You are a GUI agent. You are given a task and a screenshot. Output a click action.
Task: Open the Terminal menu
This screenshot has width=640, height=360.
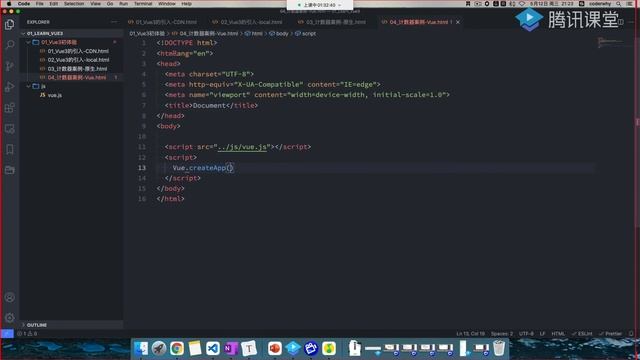(x=143, y=4)
